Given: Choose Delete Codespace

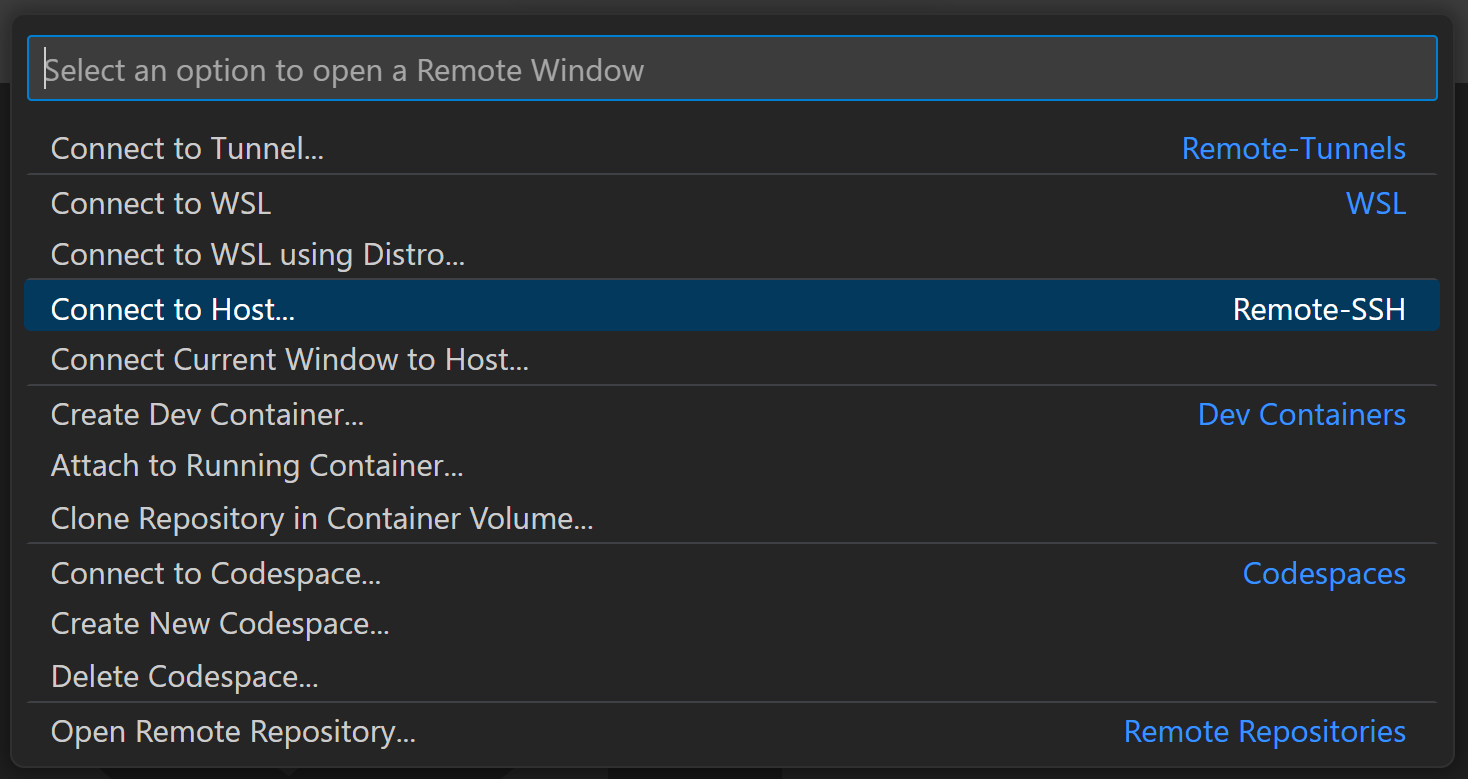Looking at the screenshot, I should [184, 676].
